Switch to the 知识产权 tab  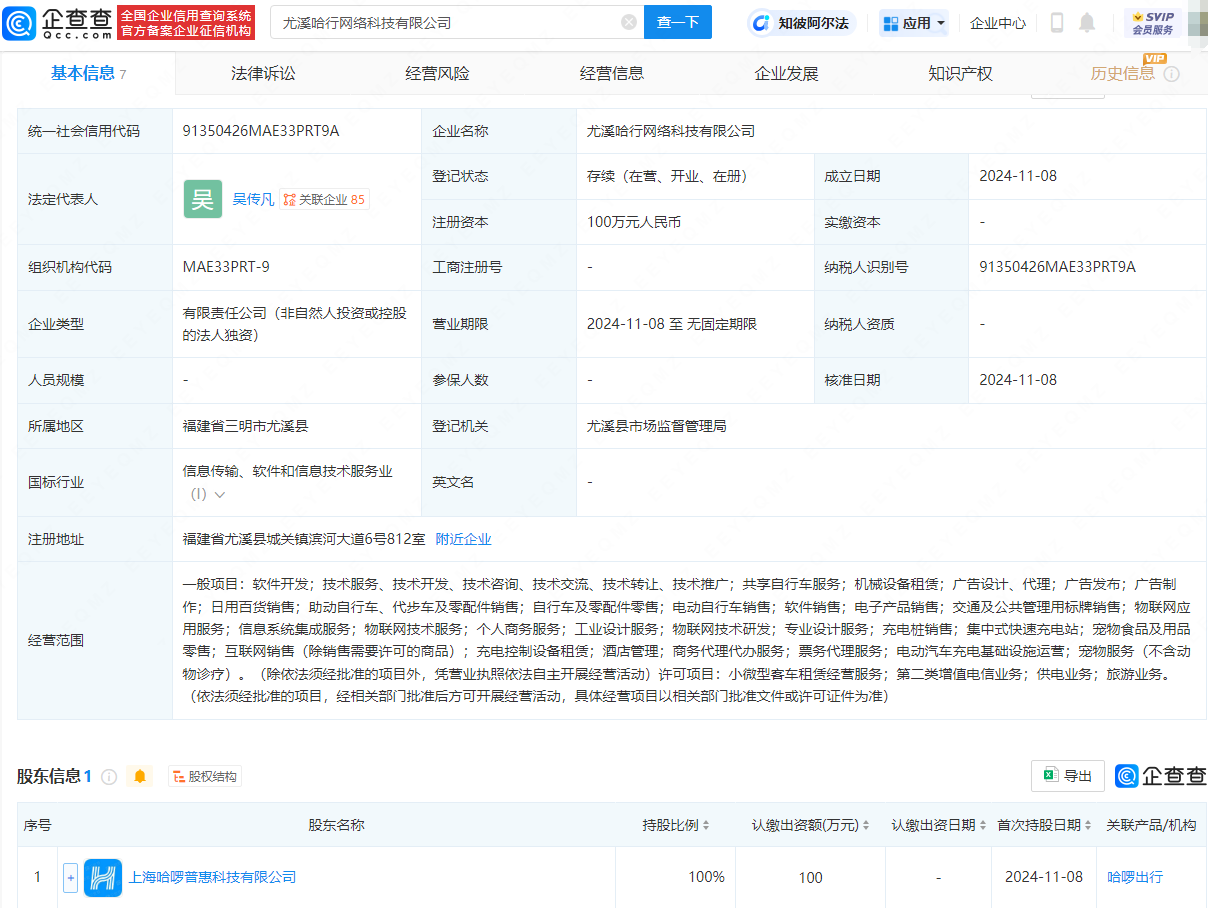(x=960, y=73)
